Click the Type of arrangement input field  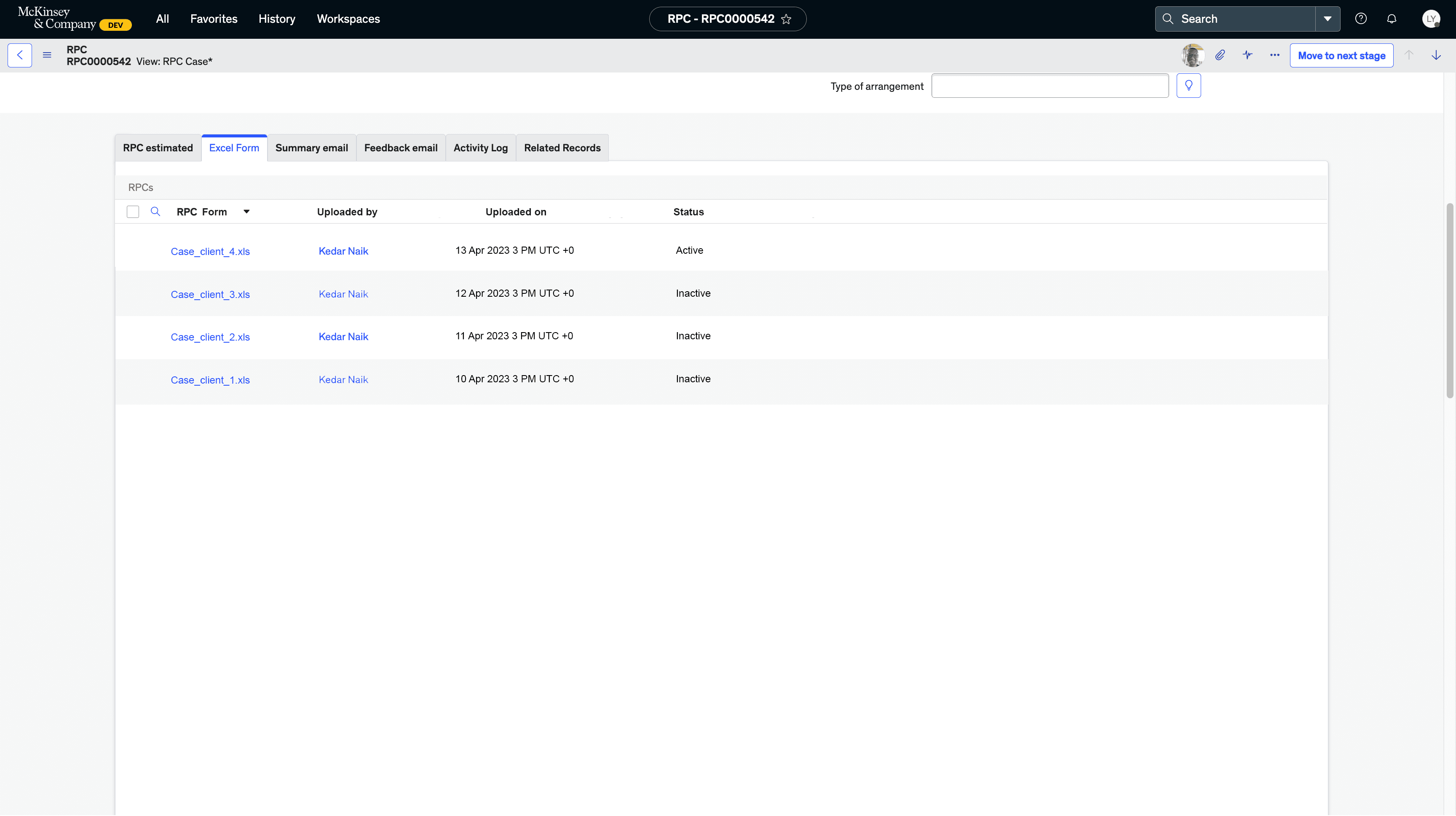point(1049,86)
